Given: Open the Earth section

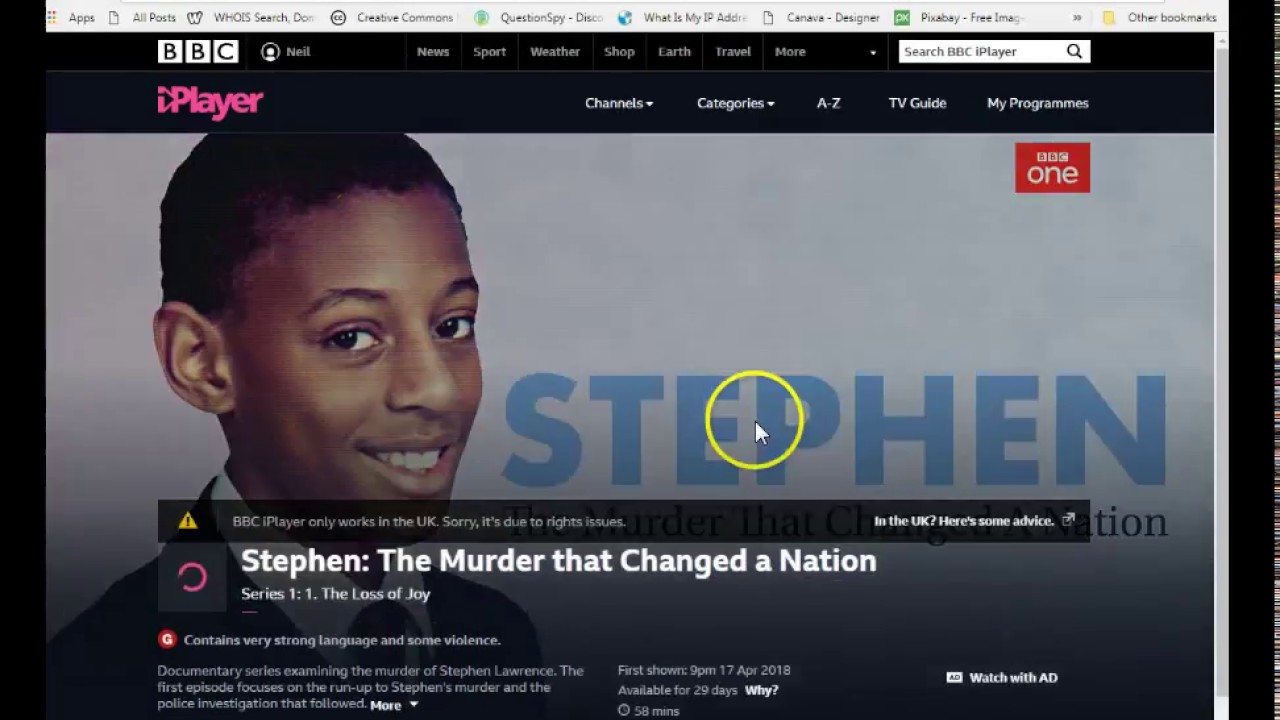Looking at the screenshot, I should click(x=674, y=51).
